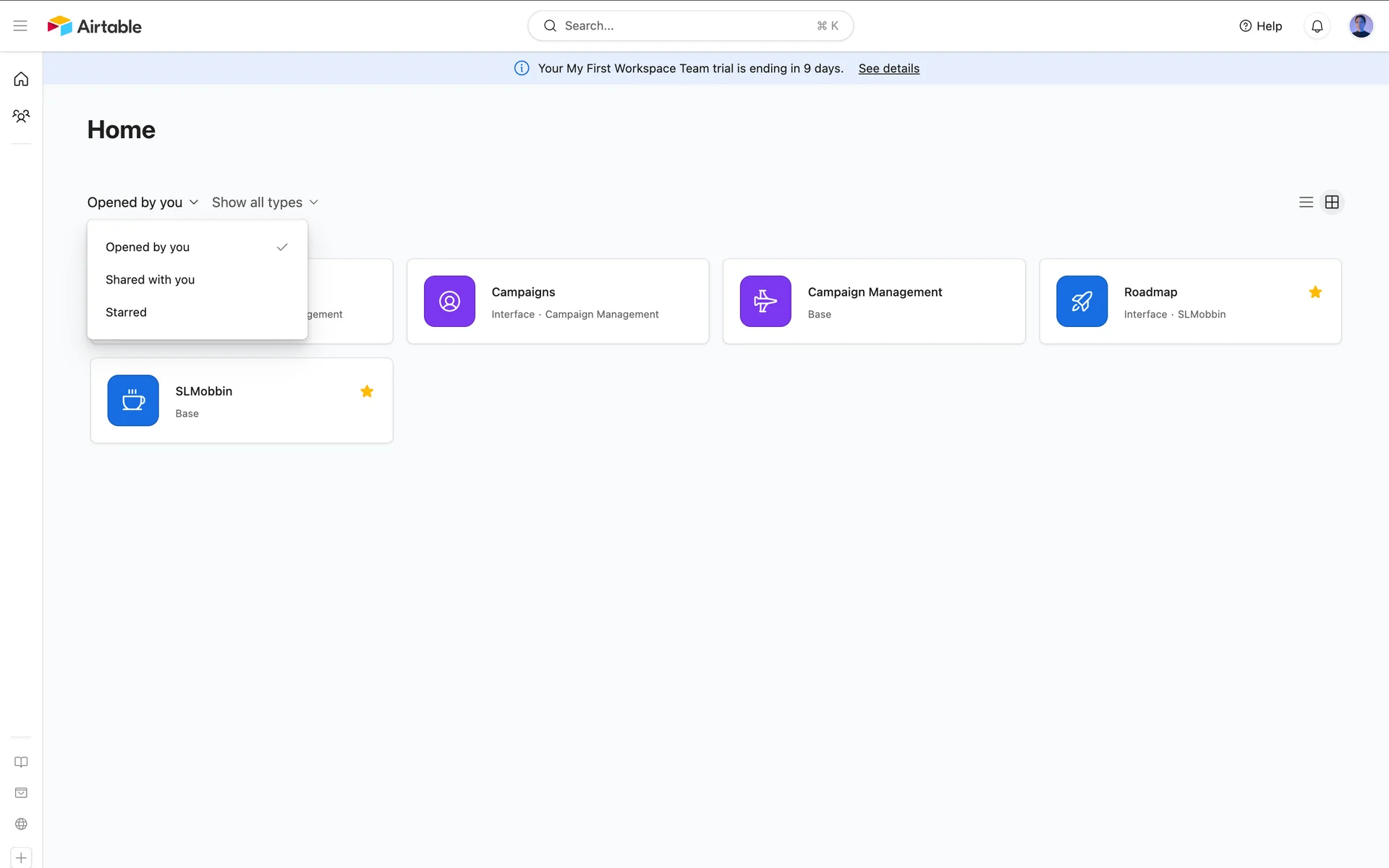Image resolution: width=1389 pixels, height=868 pixels.
Task: Open the marketplace icon in sidebar
Action: [21, 793]
